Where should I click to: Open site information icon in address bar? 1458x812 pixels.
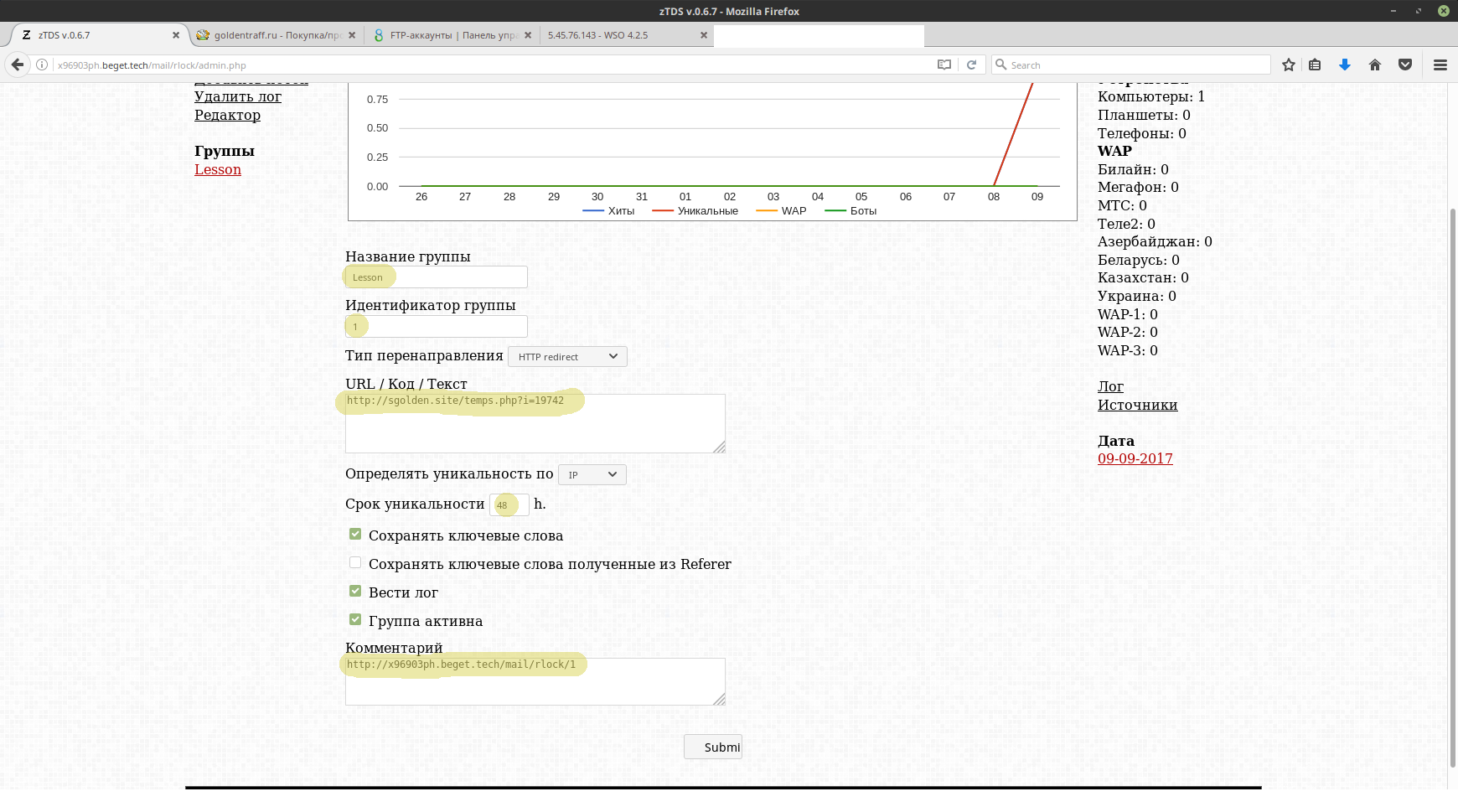tap(42, 65)
